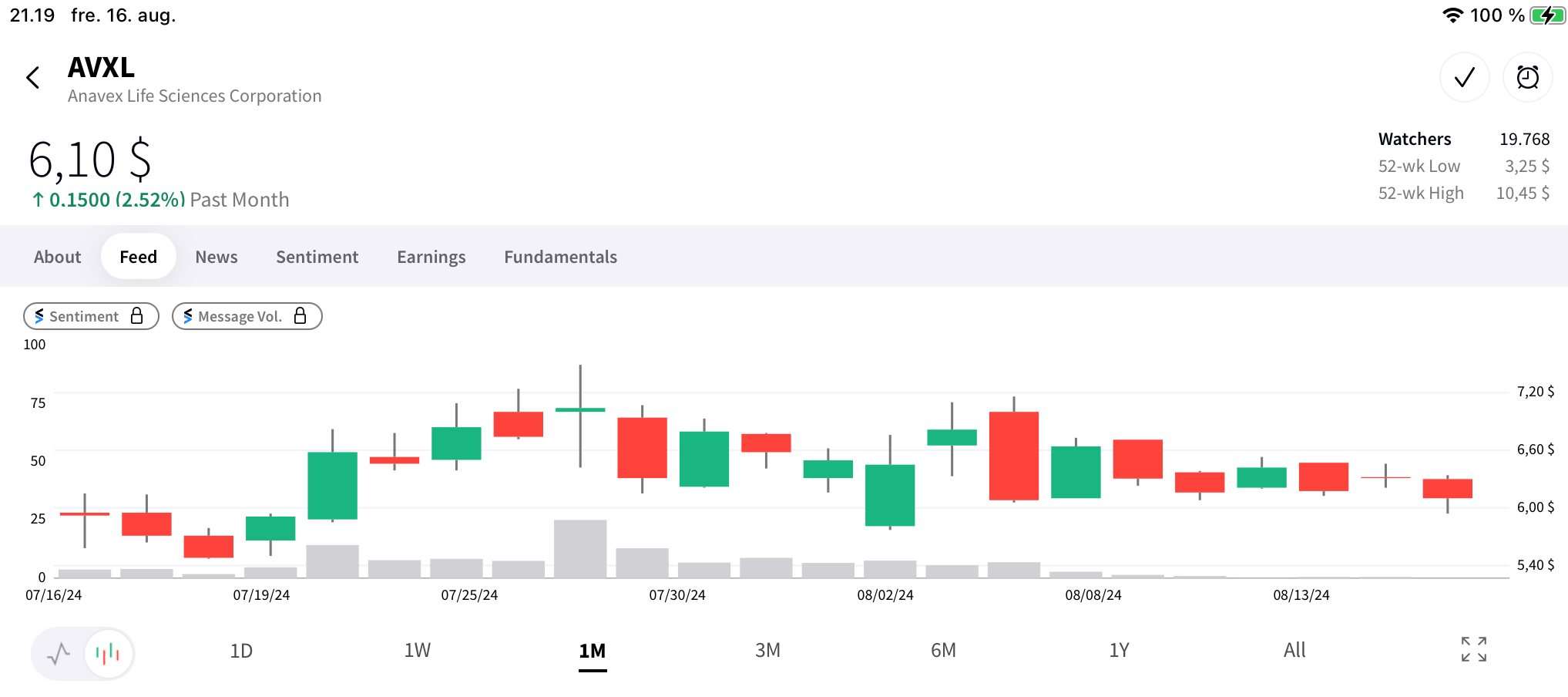Open the News tab
This screenshot has width=1568, height=697.
(x=217, y=257)
